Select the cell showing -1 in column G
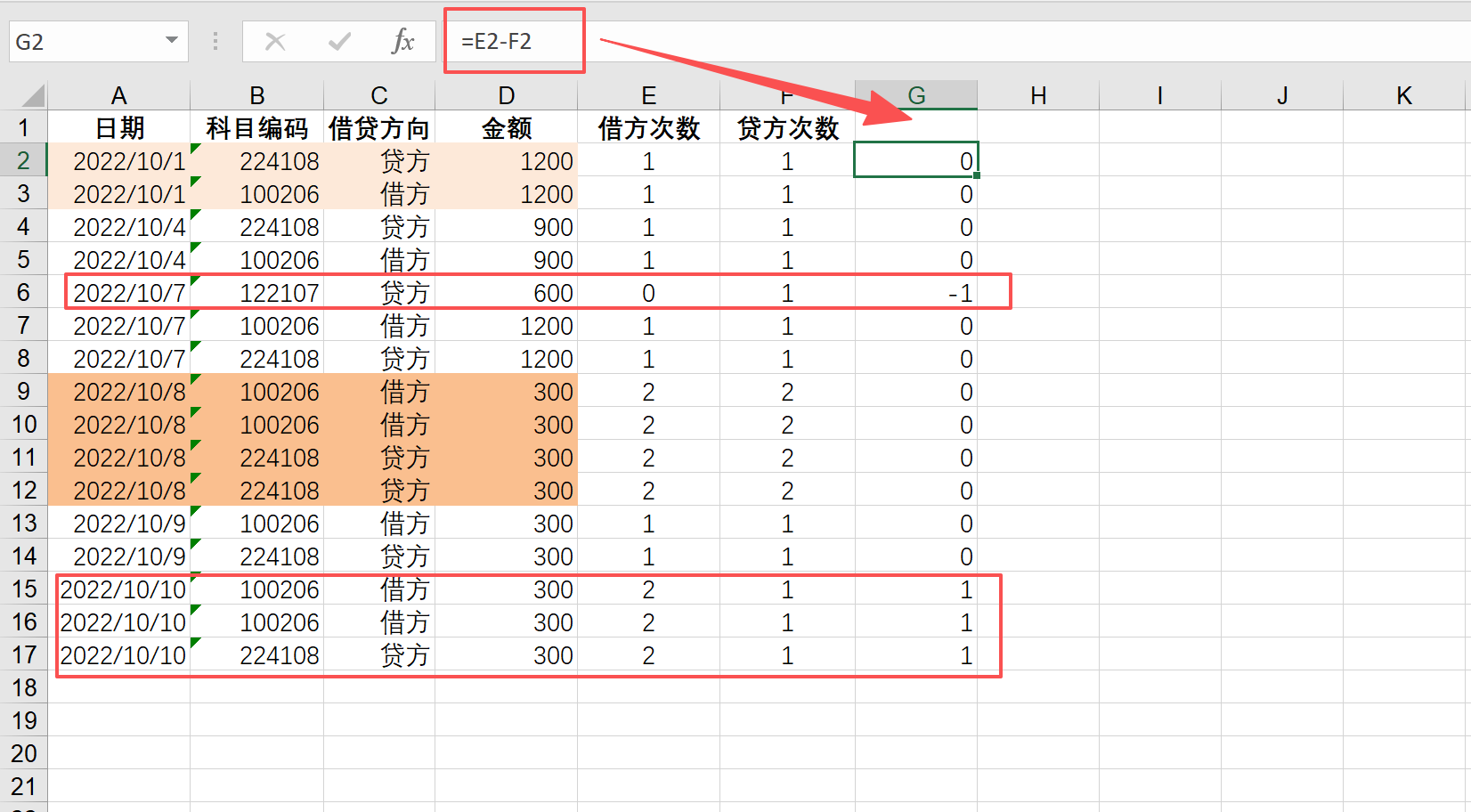This screenshot has width=1471, height=812. tap(916, 292)
